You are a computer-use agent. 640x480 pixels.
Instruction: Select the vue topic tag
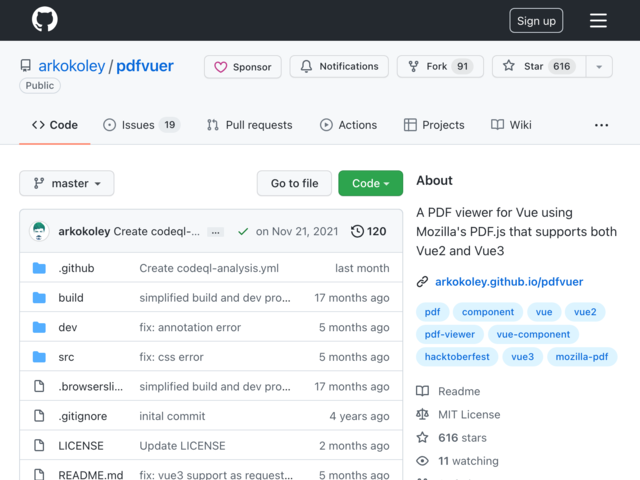coord(544,312)
